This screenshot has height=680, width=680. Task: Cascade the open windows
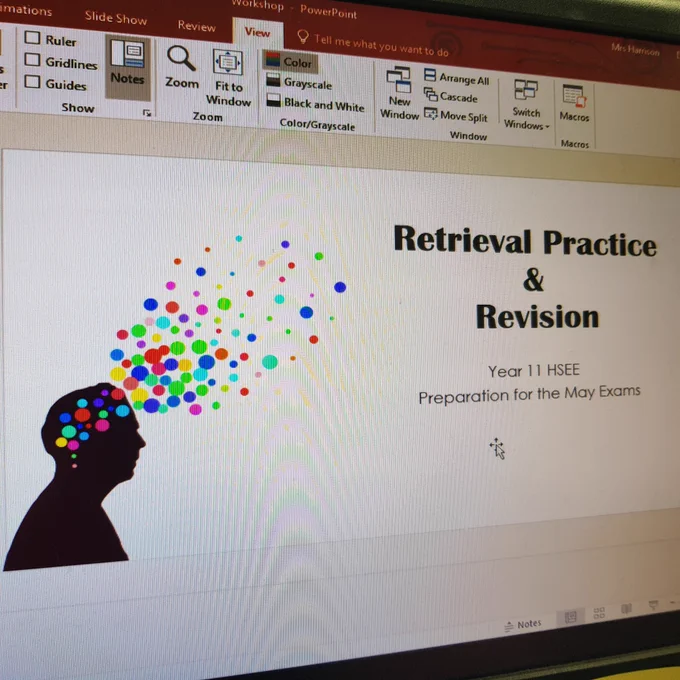coord(451,96)
